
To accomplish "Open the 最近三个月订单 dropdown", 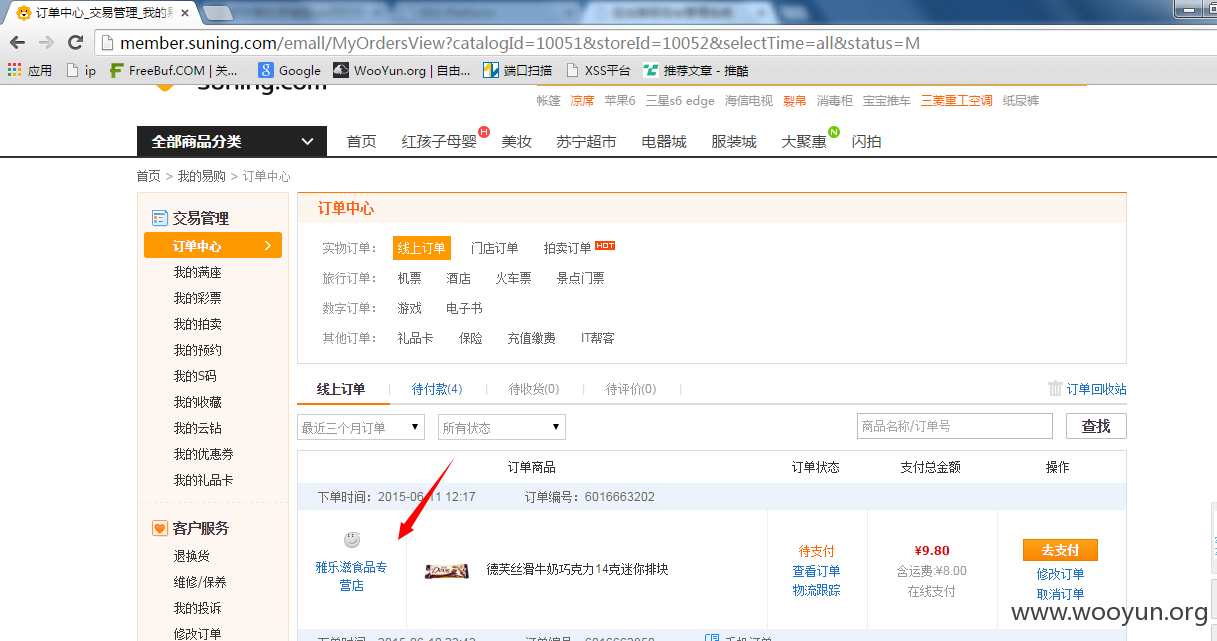I will [x=361, y=427].
